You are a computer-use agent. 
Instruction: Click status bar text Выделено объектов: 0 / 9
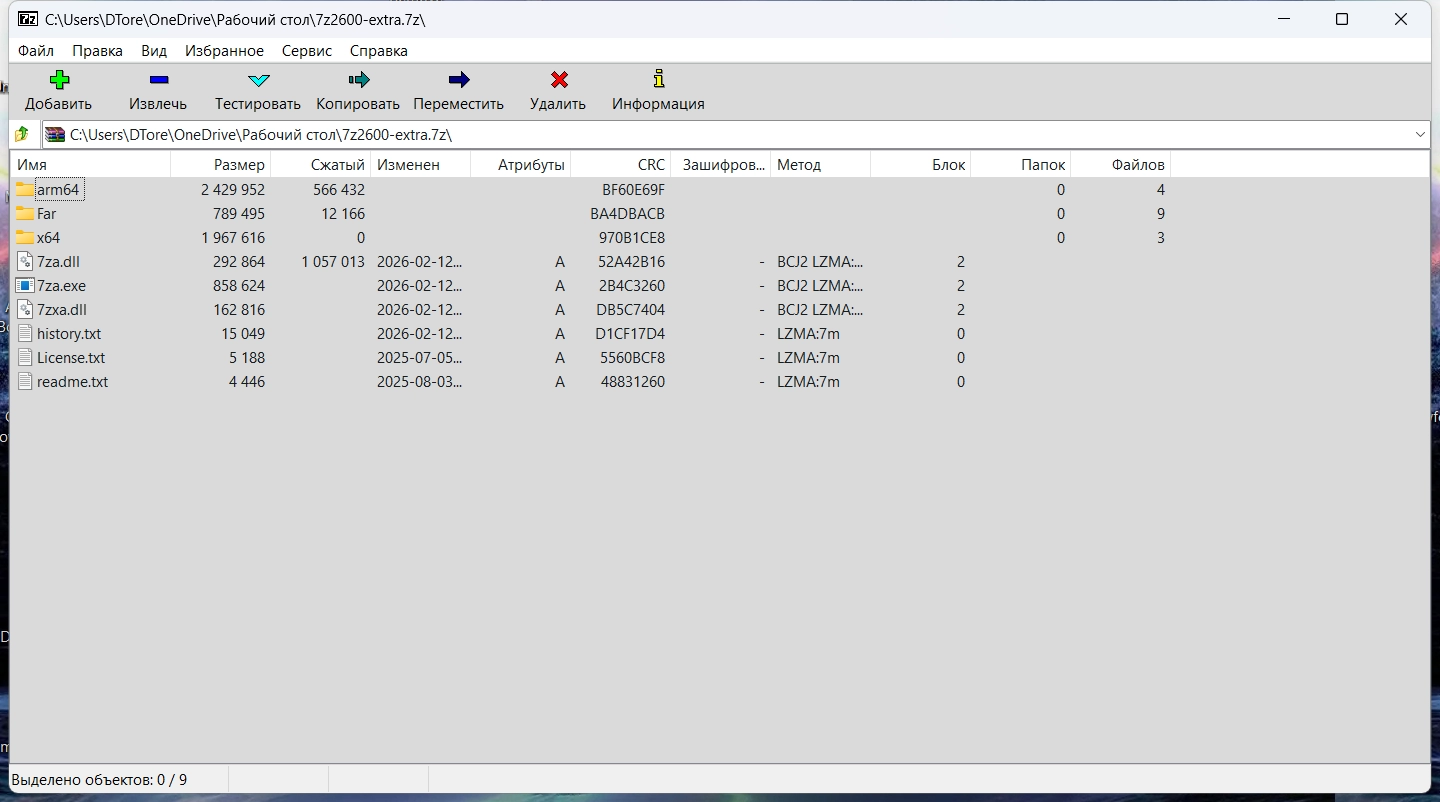coord(99,780)
